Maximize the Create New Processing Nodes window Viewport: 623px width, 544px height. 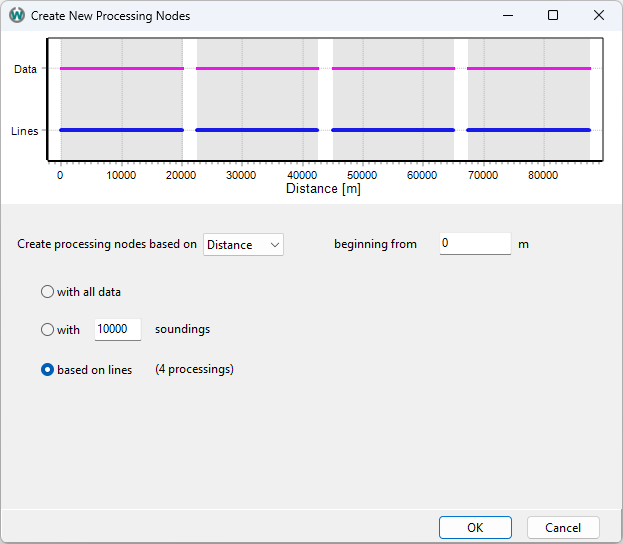tap(553, 15)
